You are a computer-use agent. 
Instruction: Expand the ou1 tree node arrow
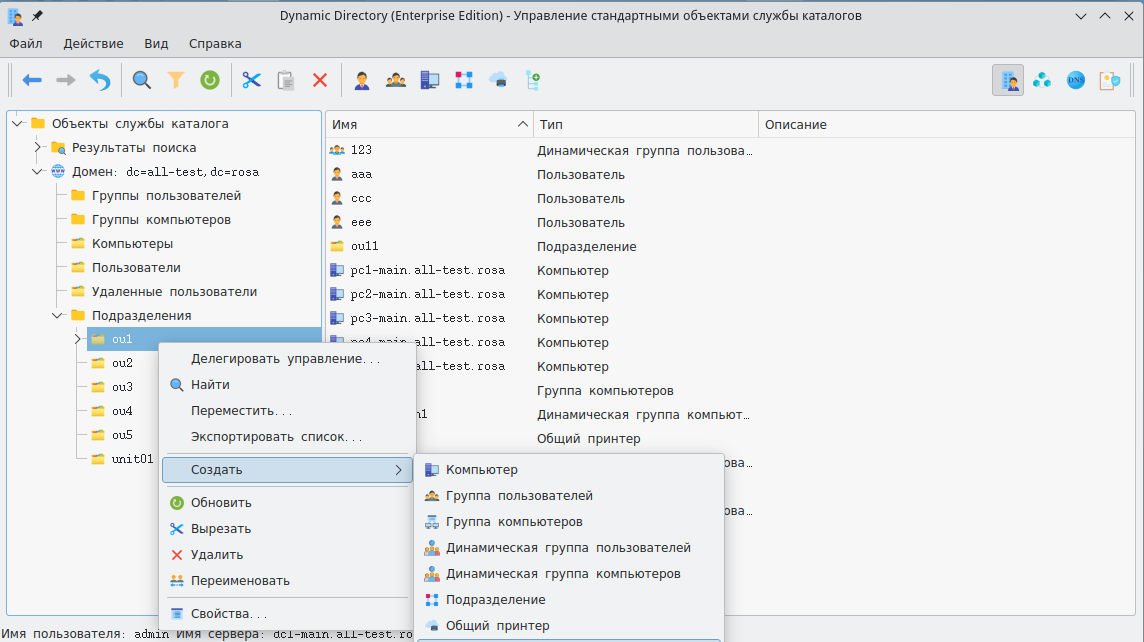(77, 340)
